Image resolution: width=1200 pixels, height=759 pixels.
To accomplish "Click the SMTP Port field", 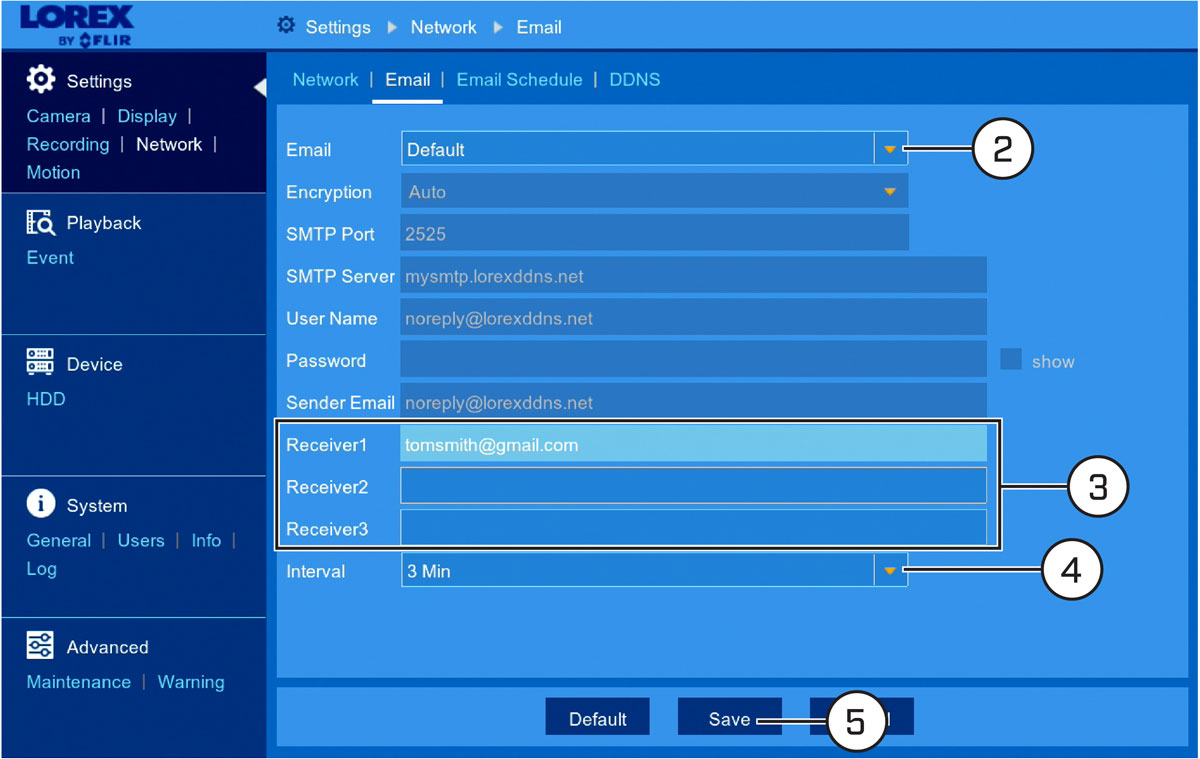I will coord(654,234).
